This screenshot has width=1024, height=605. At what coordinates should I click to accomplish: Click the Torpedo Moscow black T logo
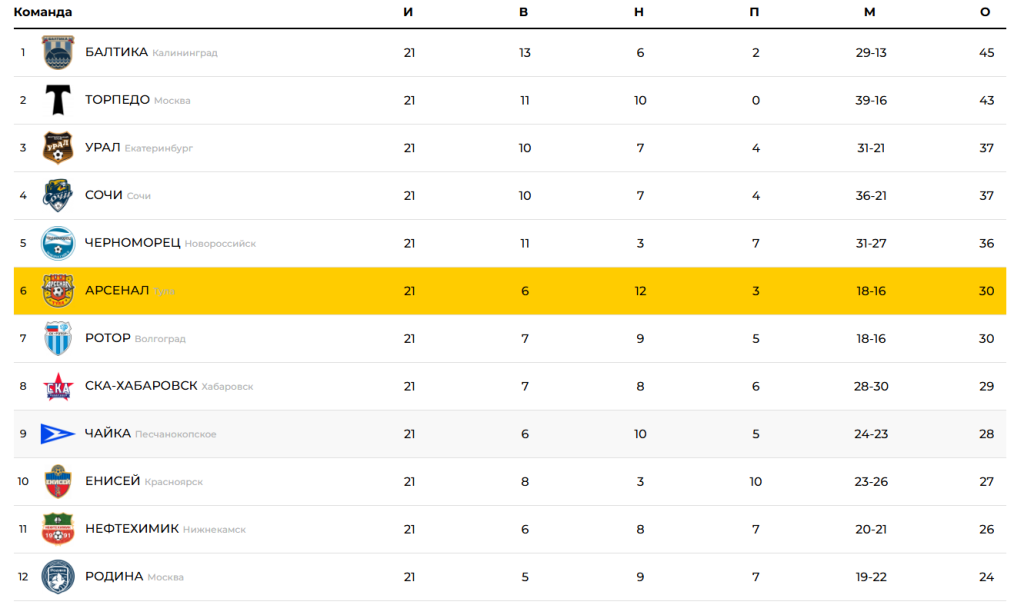pos(58,100)
